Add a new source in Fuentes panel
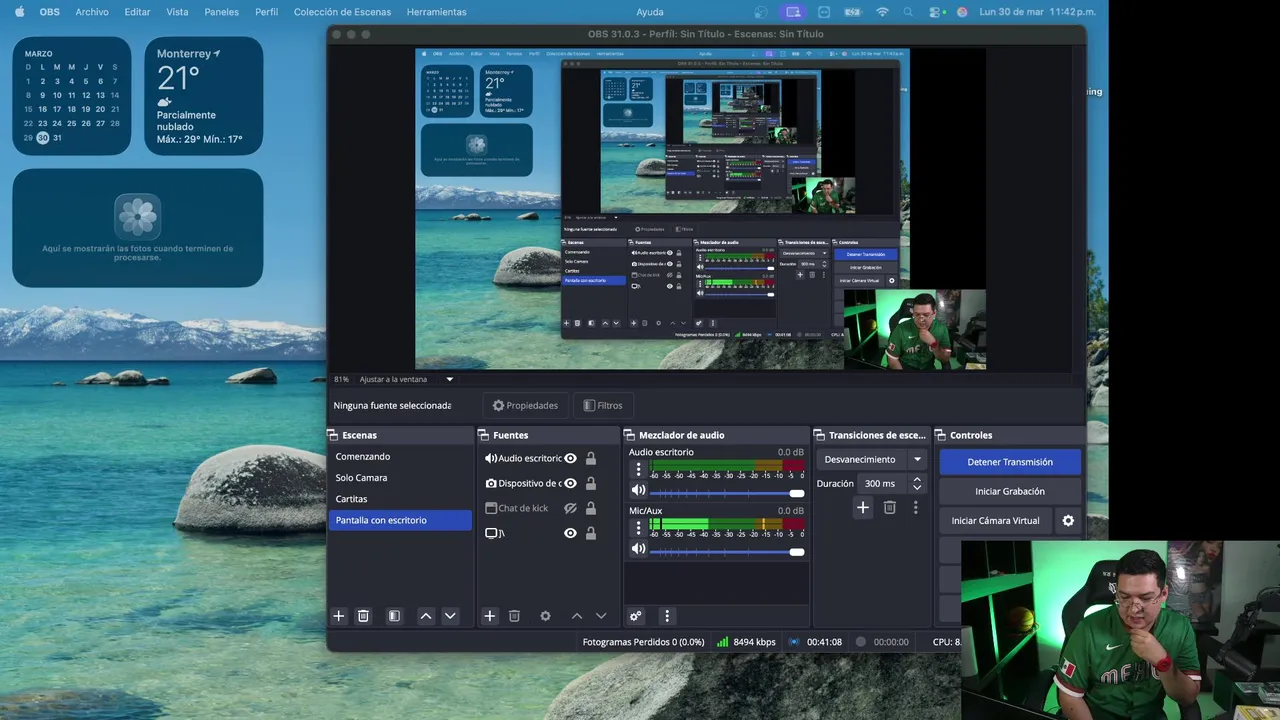 coord(489,616)
